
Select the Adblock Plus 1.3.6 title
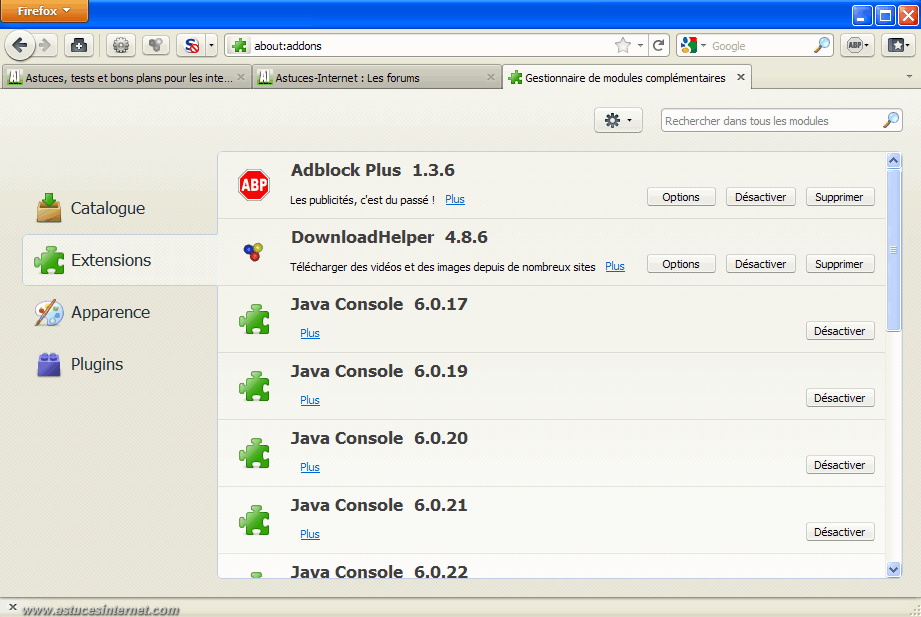(x=372, y=170)
